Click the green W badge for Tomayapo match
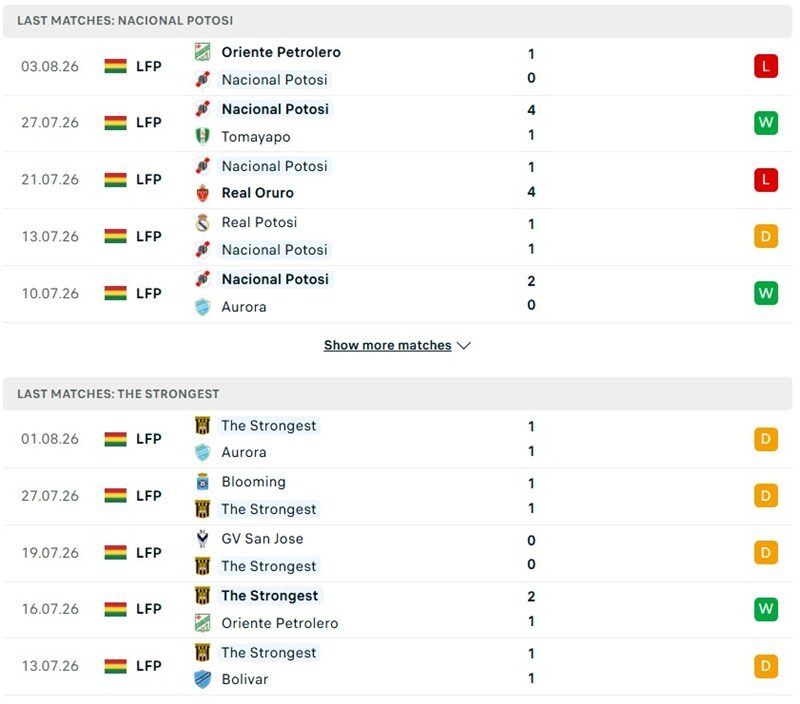Image resolution: width=800 pixels, height=704 pixels. click(x=766, y=122)
